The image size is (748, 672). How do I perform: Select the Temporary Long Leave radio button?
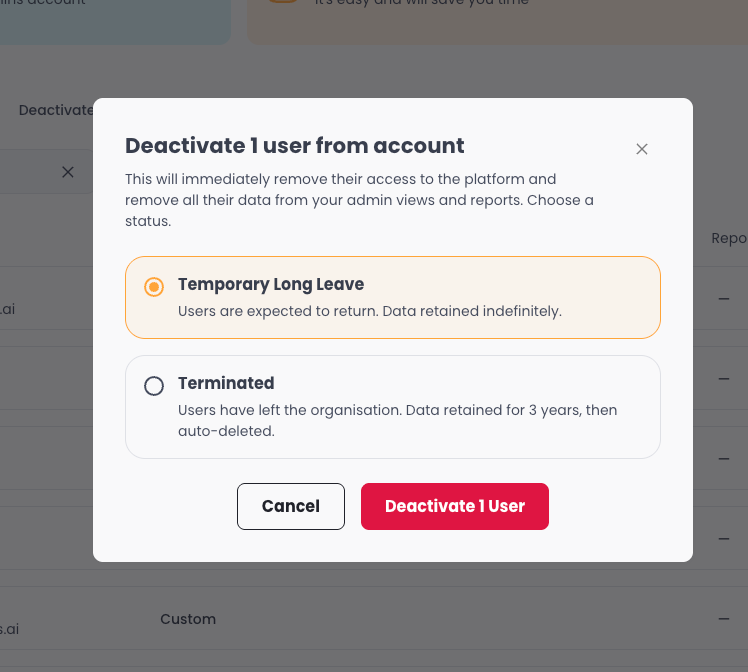point(154,287)
